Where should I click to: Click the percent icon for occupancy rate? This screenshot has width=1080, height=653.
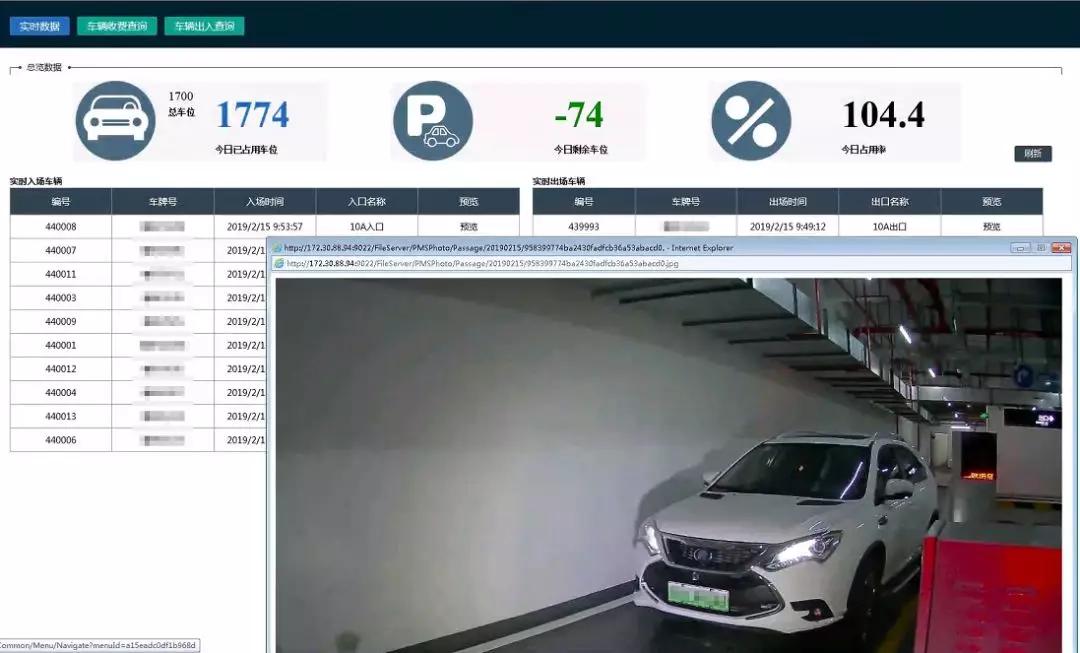coord(750,121)
